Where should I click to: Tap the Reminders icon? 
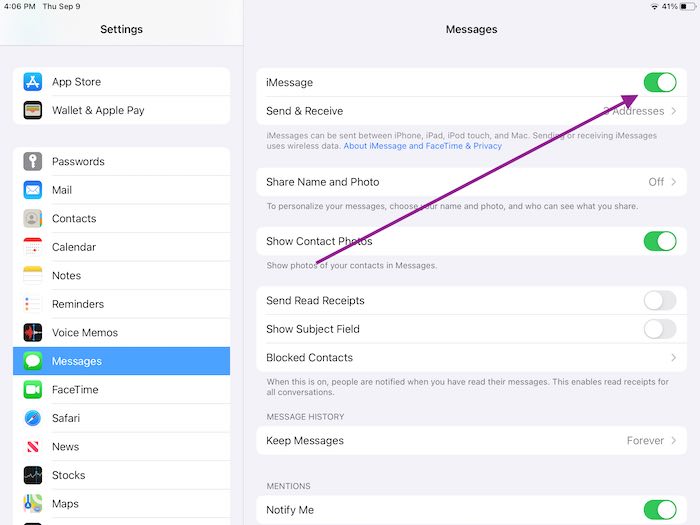[x=33, y=304]
